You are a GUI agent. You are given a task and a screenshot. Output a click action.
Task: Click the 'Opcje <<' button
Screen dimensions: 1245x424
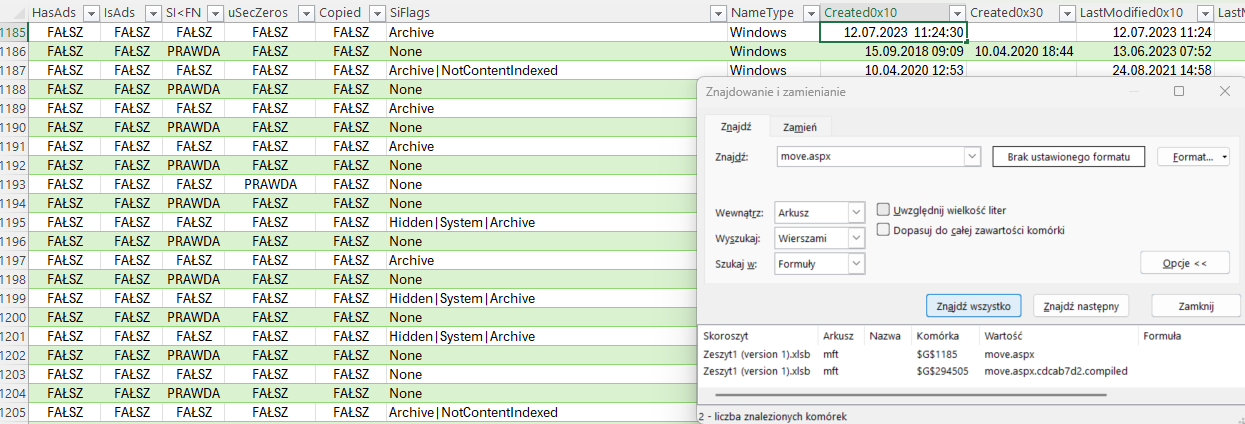[x=1184, y=262]
